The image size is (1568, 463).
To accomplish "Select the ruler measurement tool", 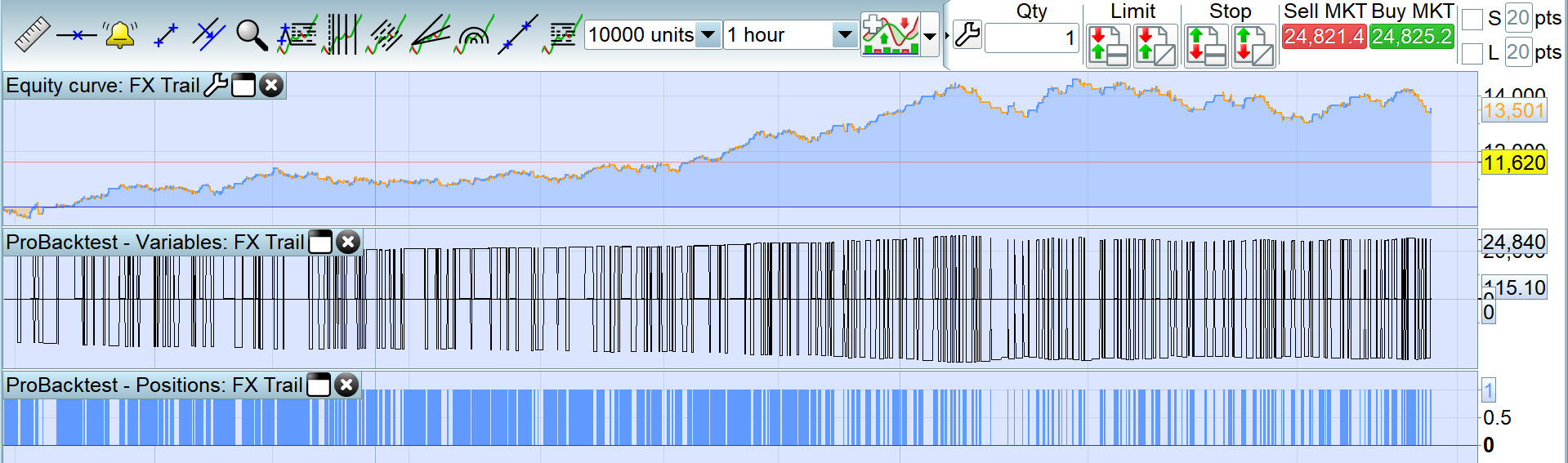I will coord(32,34).
